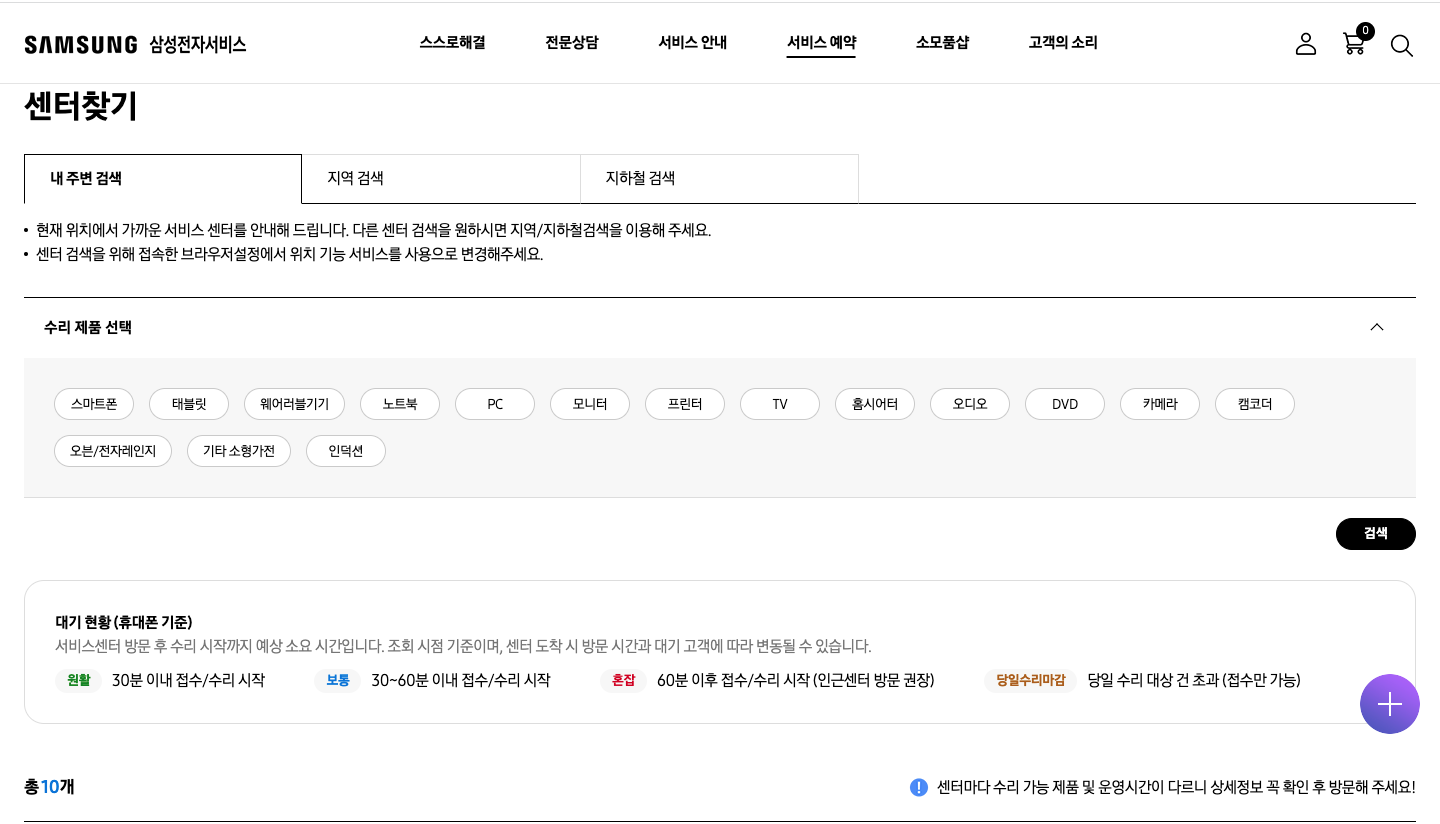Select the 태블릿 product option
Image resolution: width=1440 pixels, height=824 pixels.
pos(188,404)
